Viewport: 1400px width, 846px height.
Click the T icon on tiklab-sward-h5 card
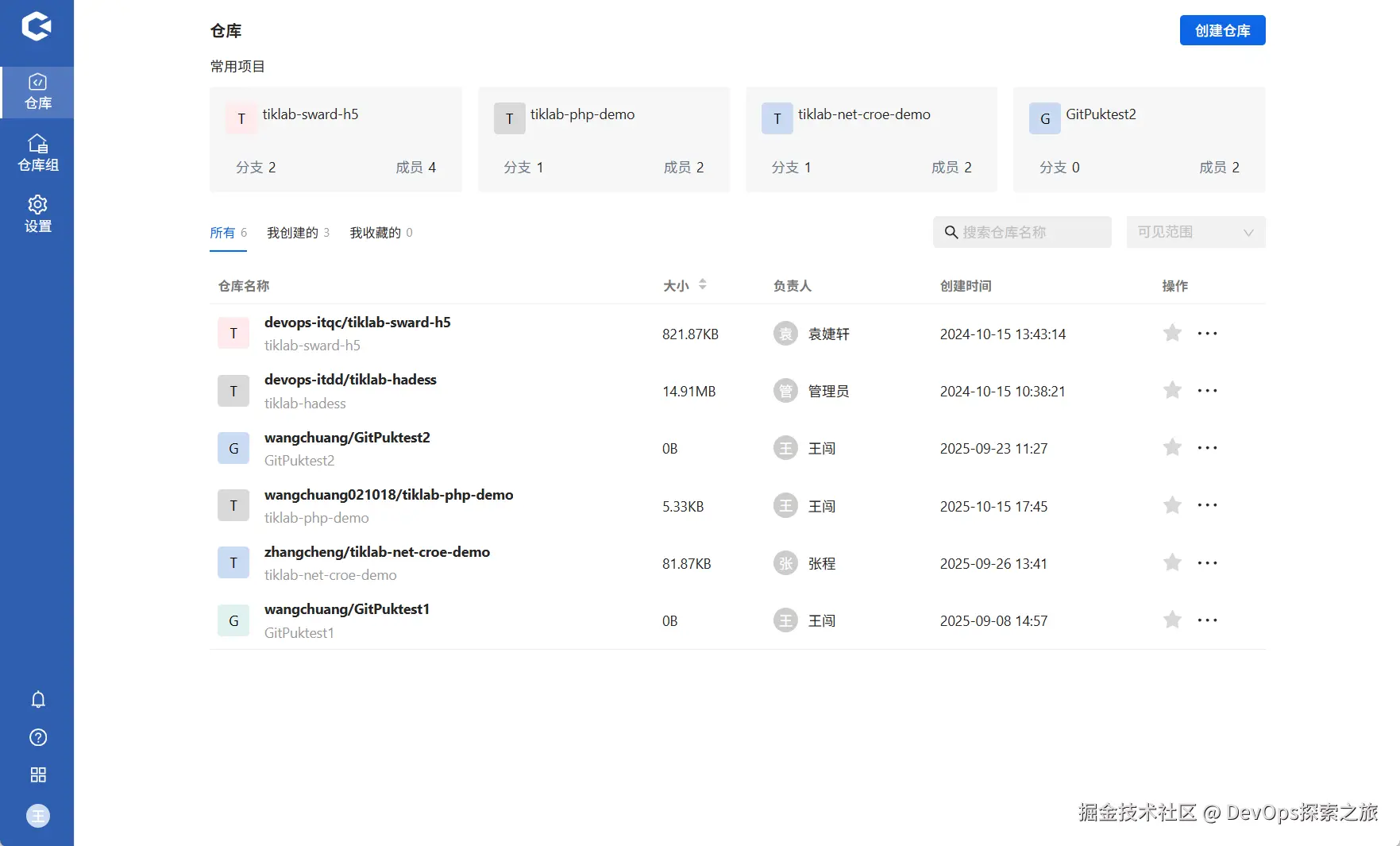(x=241, y=118)
